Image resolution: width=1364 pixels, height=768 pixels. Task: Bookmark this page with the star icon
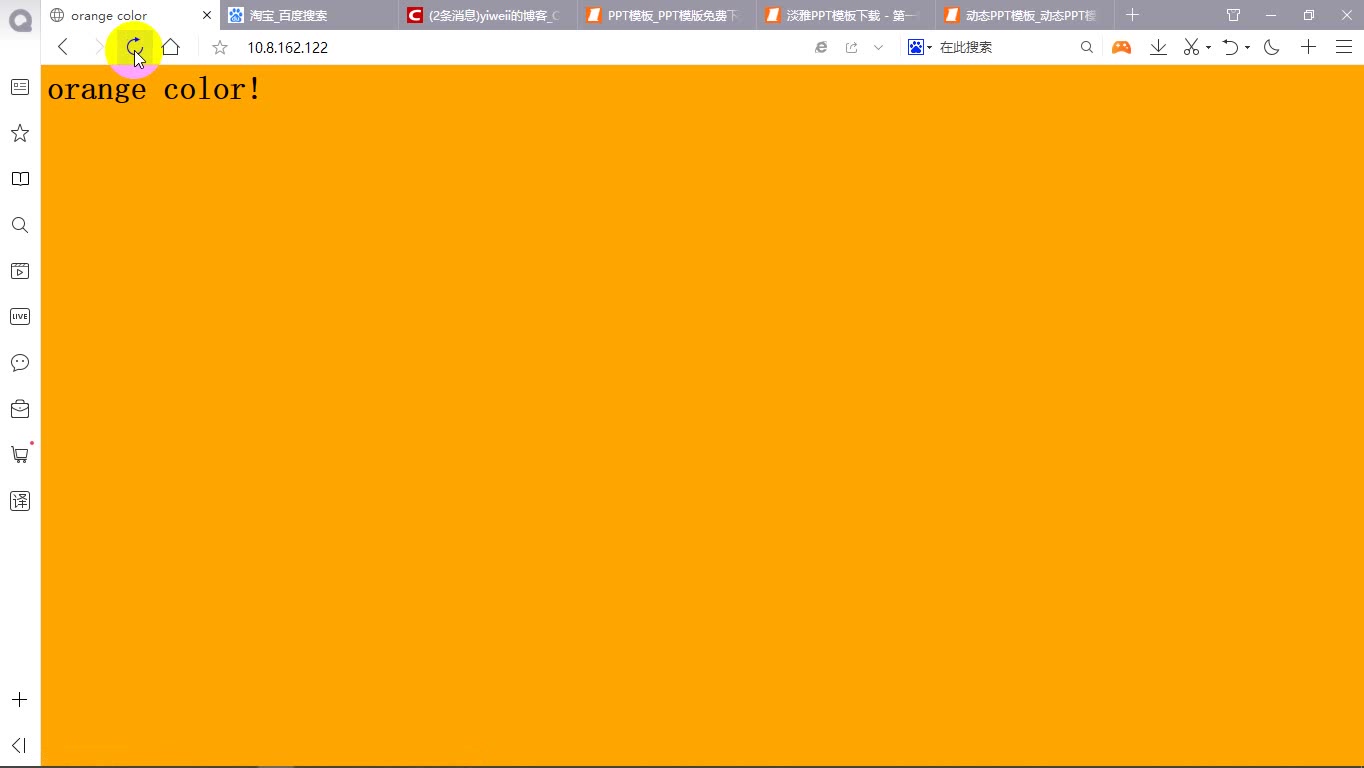[220, 47]
